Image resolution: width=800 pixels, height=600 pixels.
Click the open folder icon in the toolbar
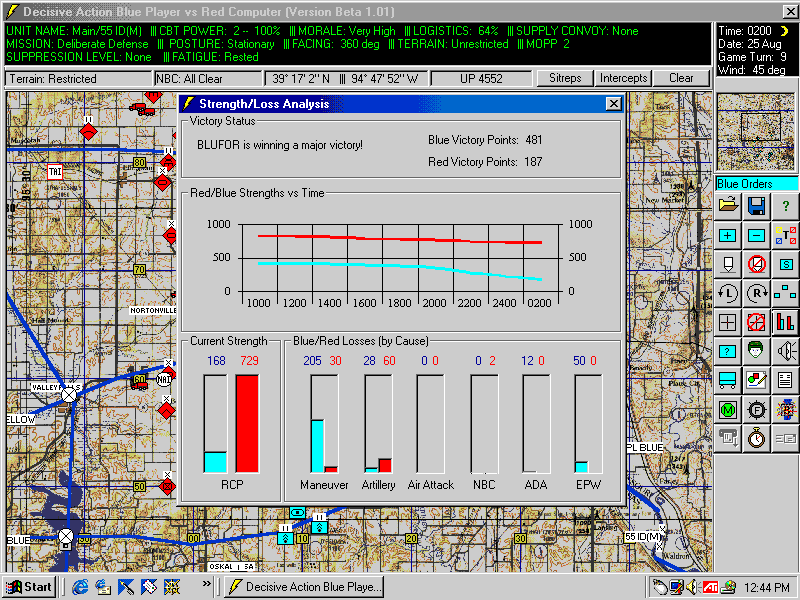728,207
